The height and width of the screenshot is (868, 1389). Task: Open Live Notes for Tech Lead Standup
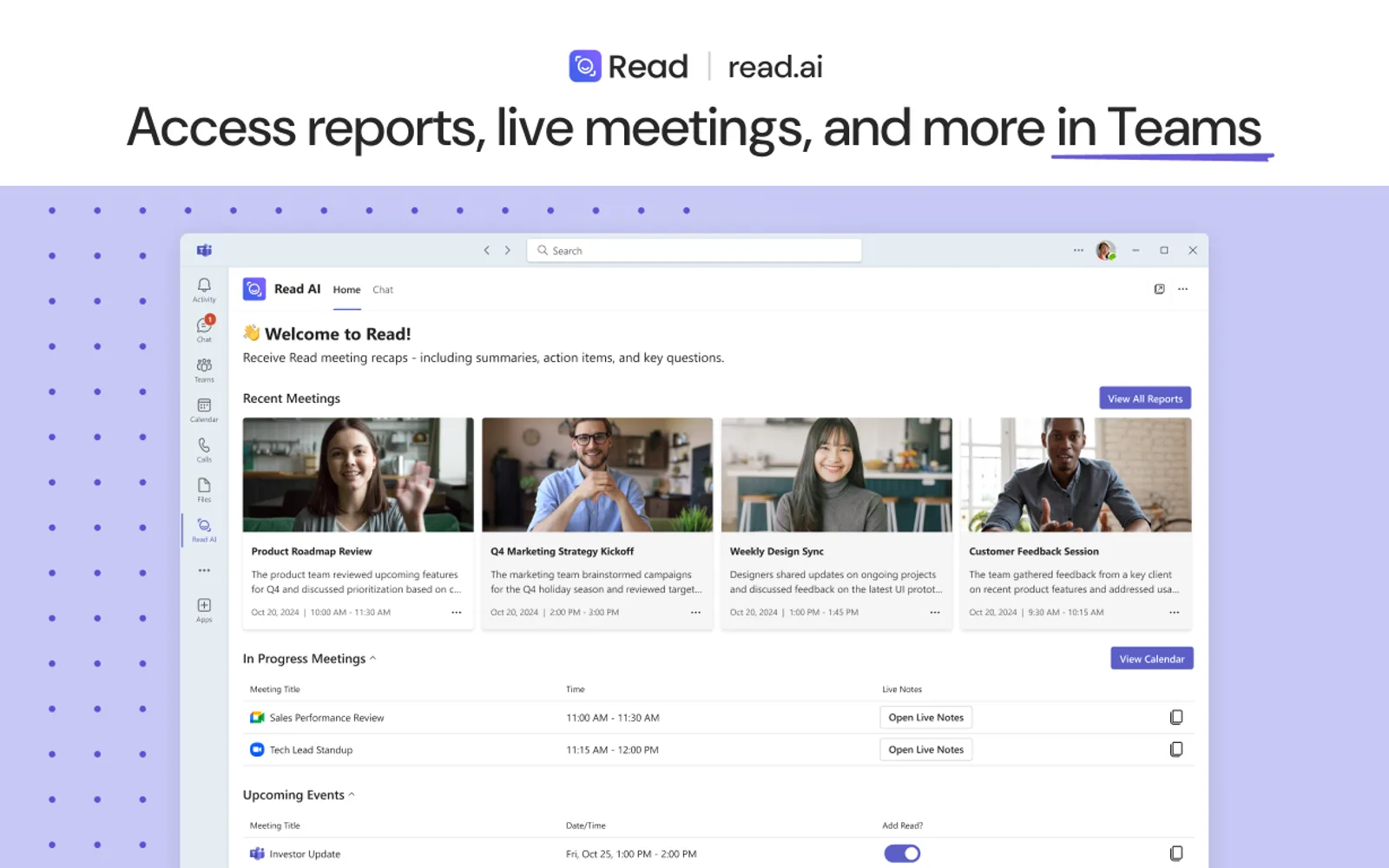(926, 750)
